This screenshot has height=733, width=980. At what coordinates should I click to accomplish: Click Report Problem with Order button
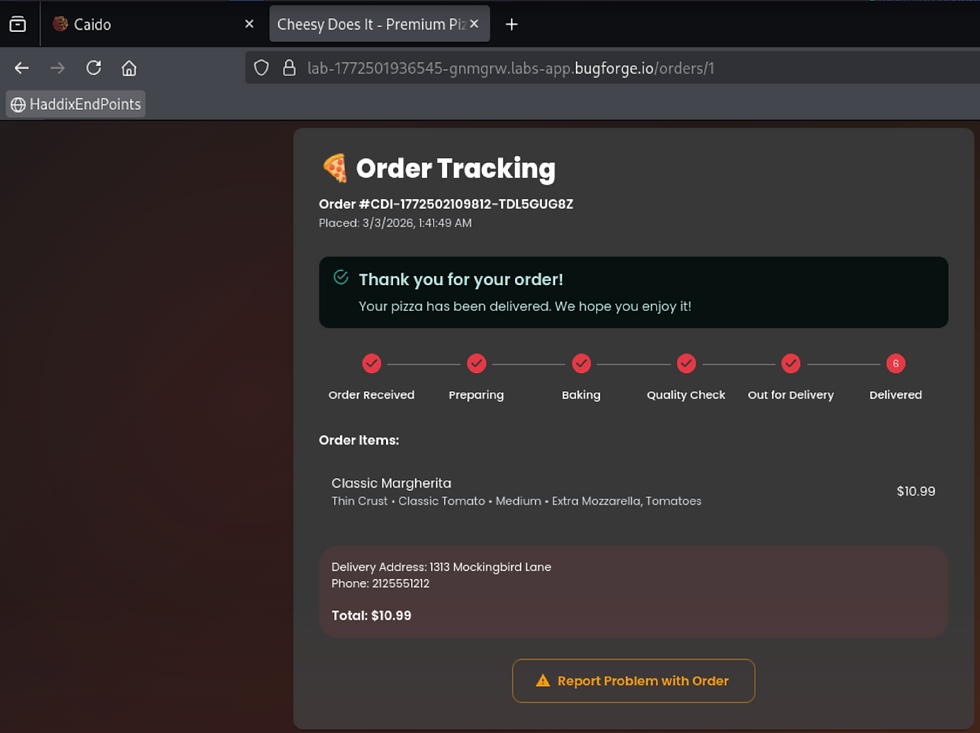(633, 681)
